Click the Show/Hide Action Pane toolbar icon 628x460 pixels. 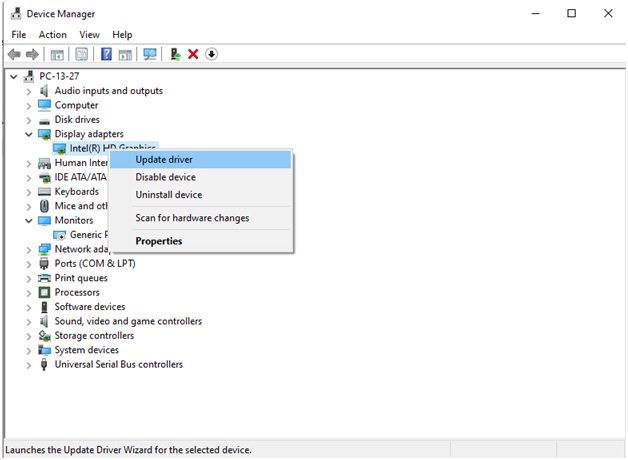pyautogui.click(x=125, y=54)
